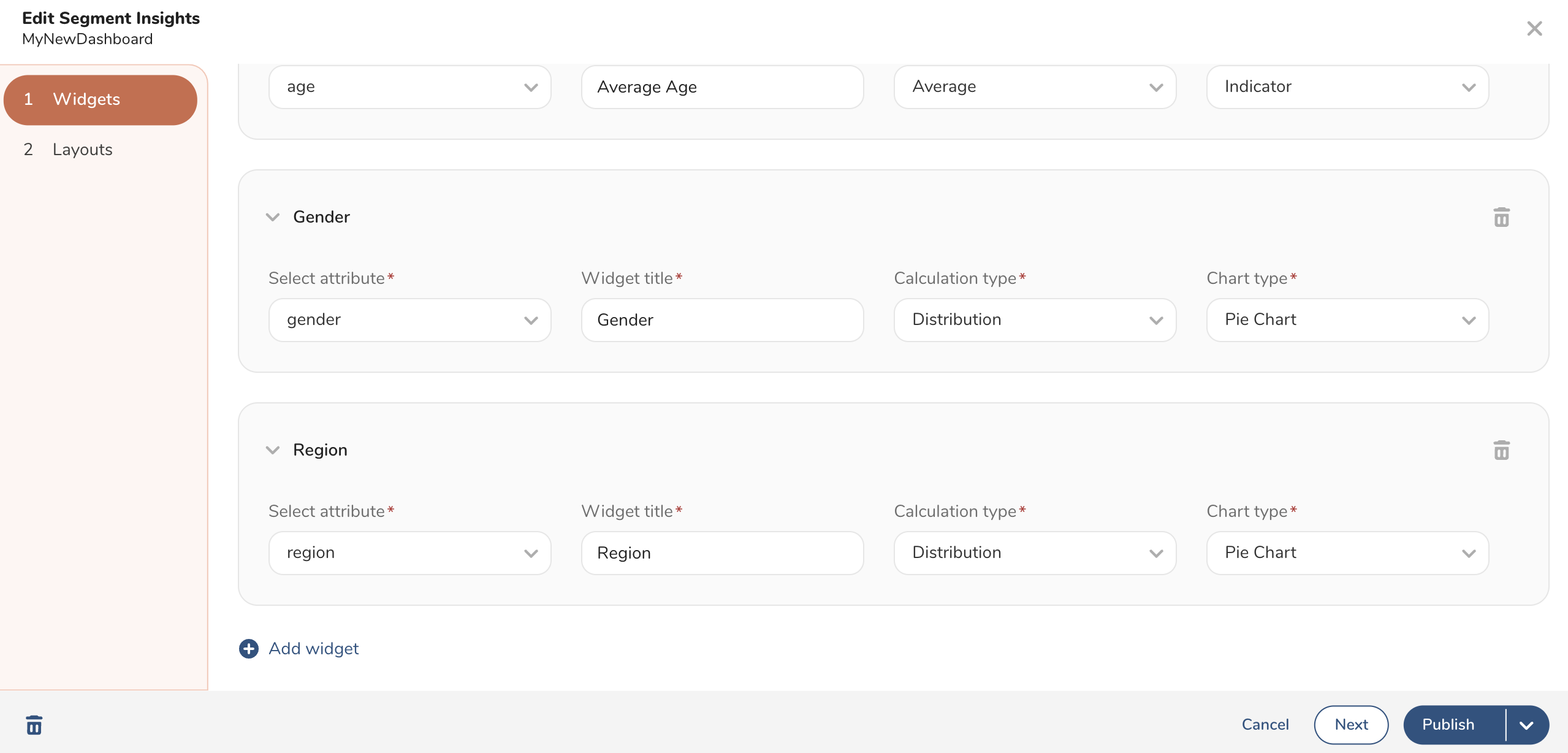Click the Cancel link
The image size is (1568, 753).
pos(1265,725)
